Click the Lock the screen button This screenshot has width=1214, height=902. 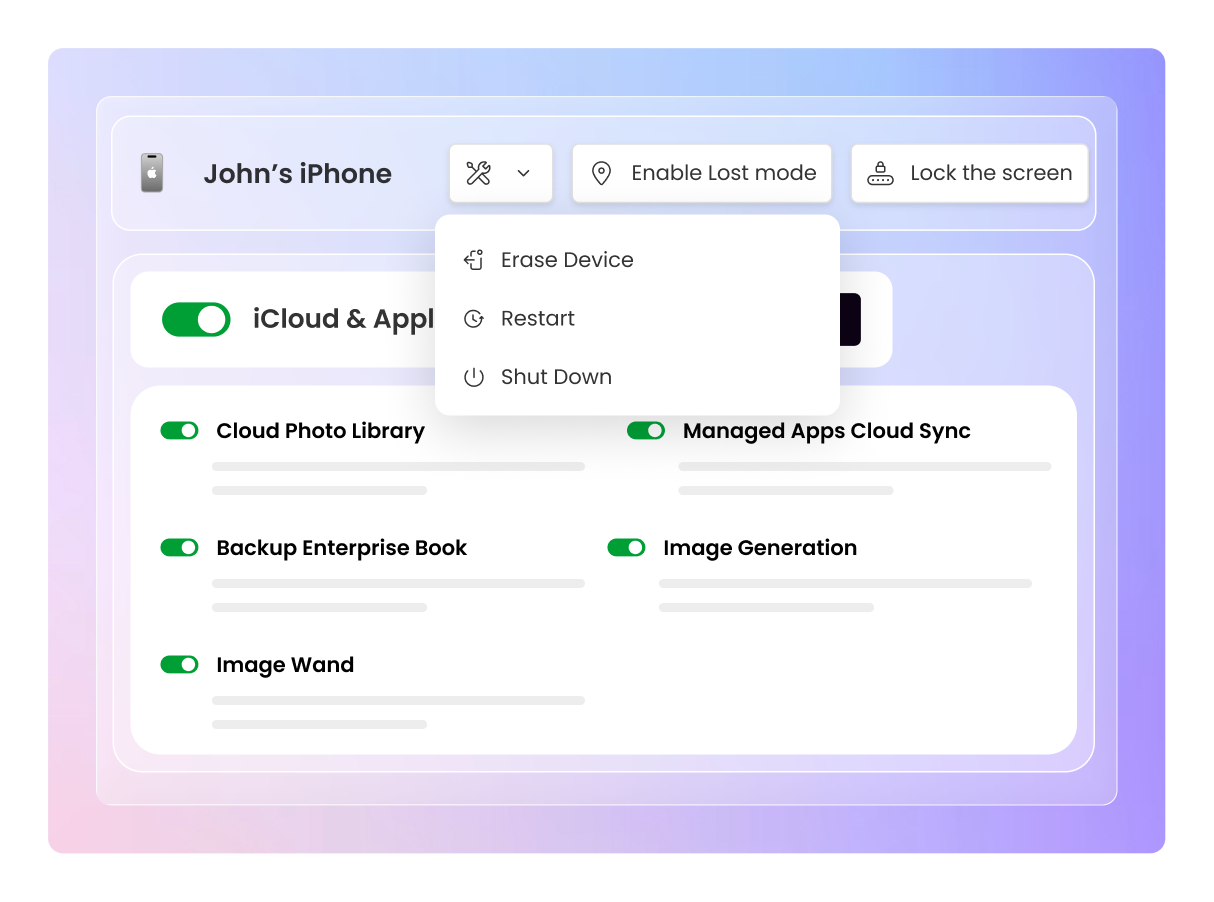click(969, 173)
